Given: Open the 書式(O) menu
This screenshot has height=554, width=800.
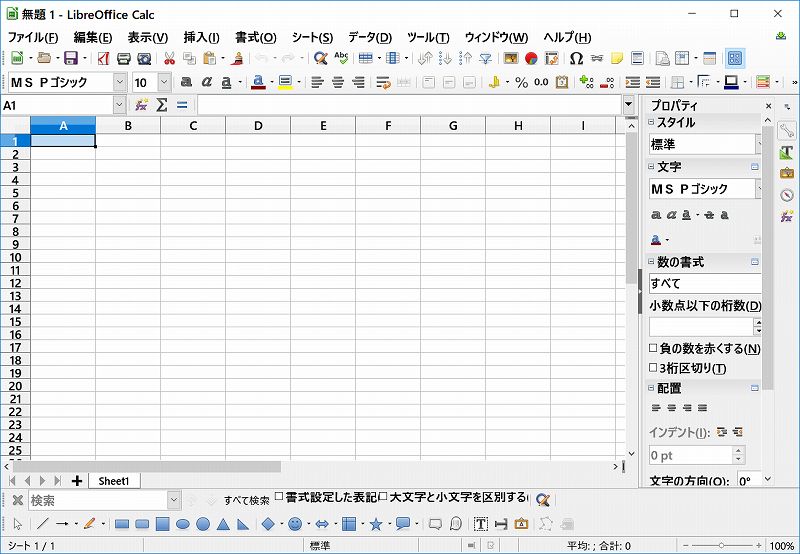Looking at the screenshot, I should [255, 37].
